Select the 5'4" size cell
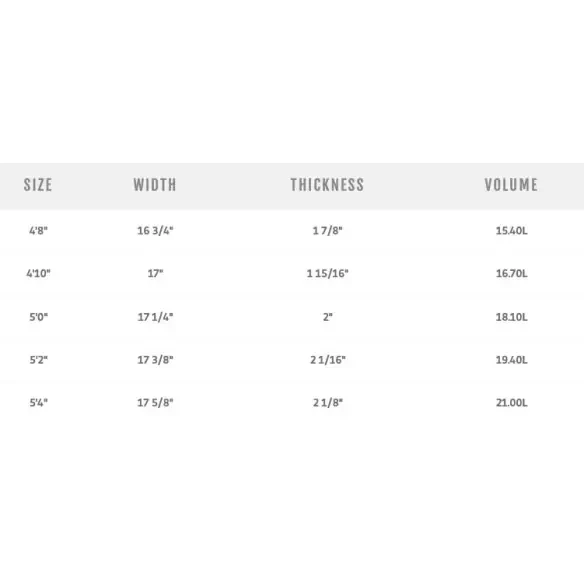 pos(38,403)
